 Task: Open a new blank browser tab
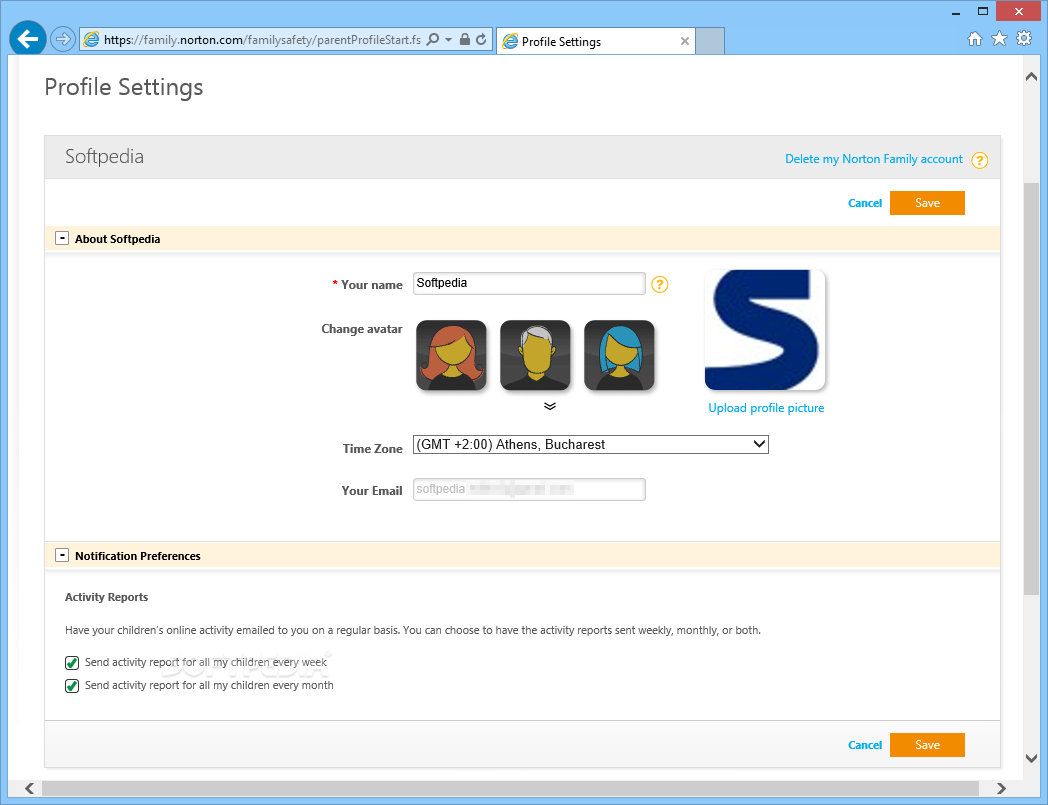[x=710, y=41]
